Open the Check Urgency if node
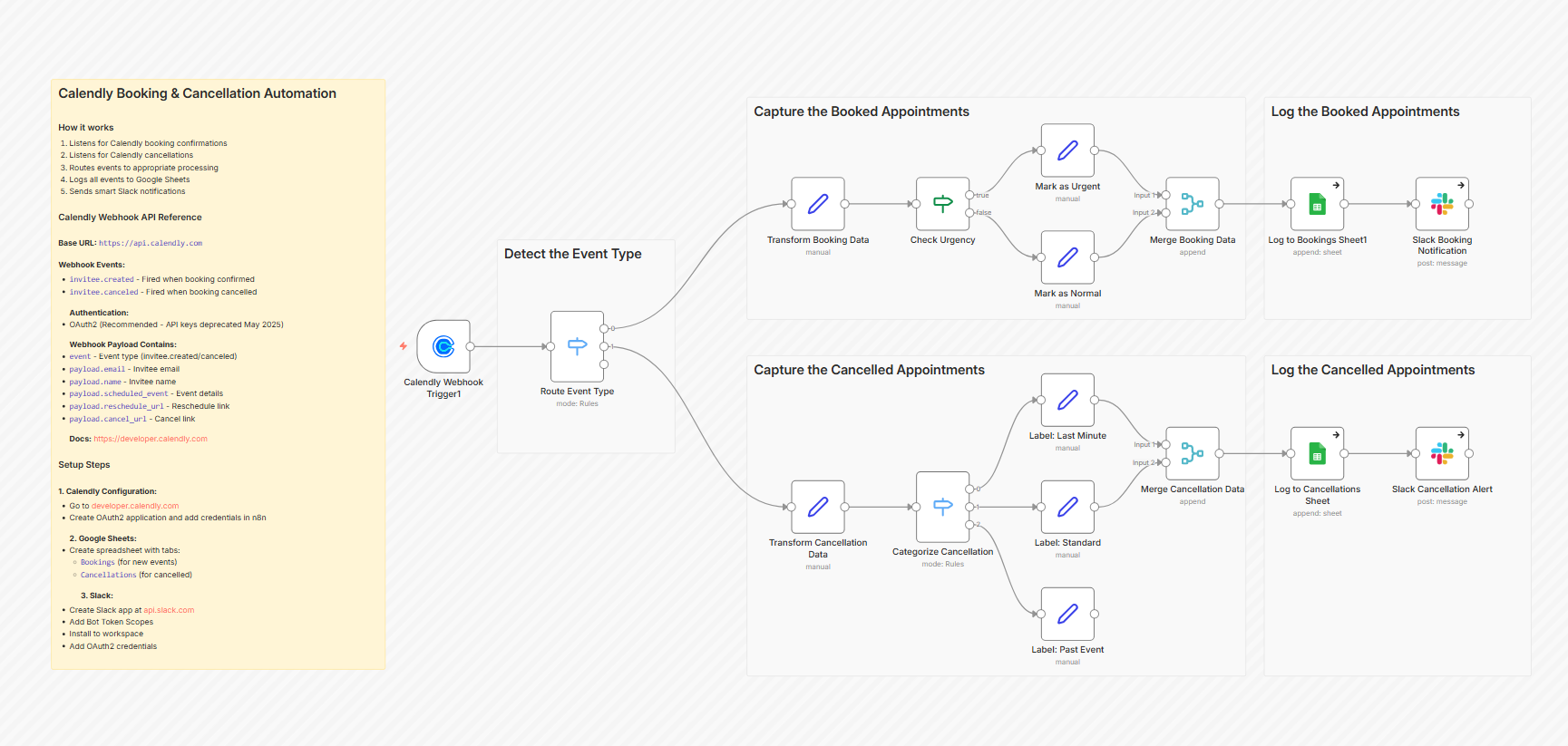This screenshot has width=1568, height=746. [943, 204]
